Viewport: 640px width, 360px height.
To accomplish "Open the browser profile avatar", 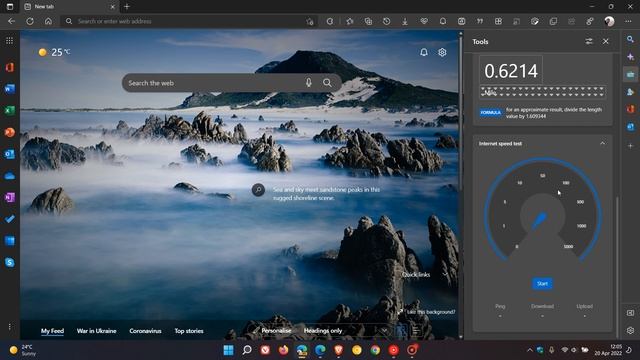I will (x=609, y=21).
